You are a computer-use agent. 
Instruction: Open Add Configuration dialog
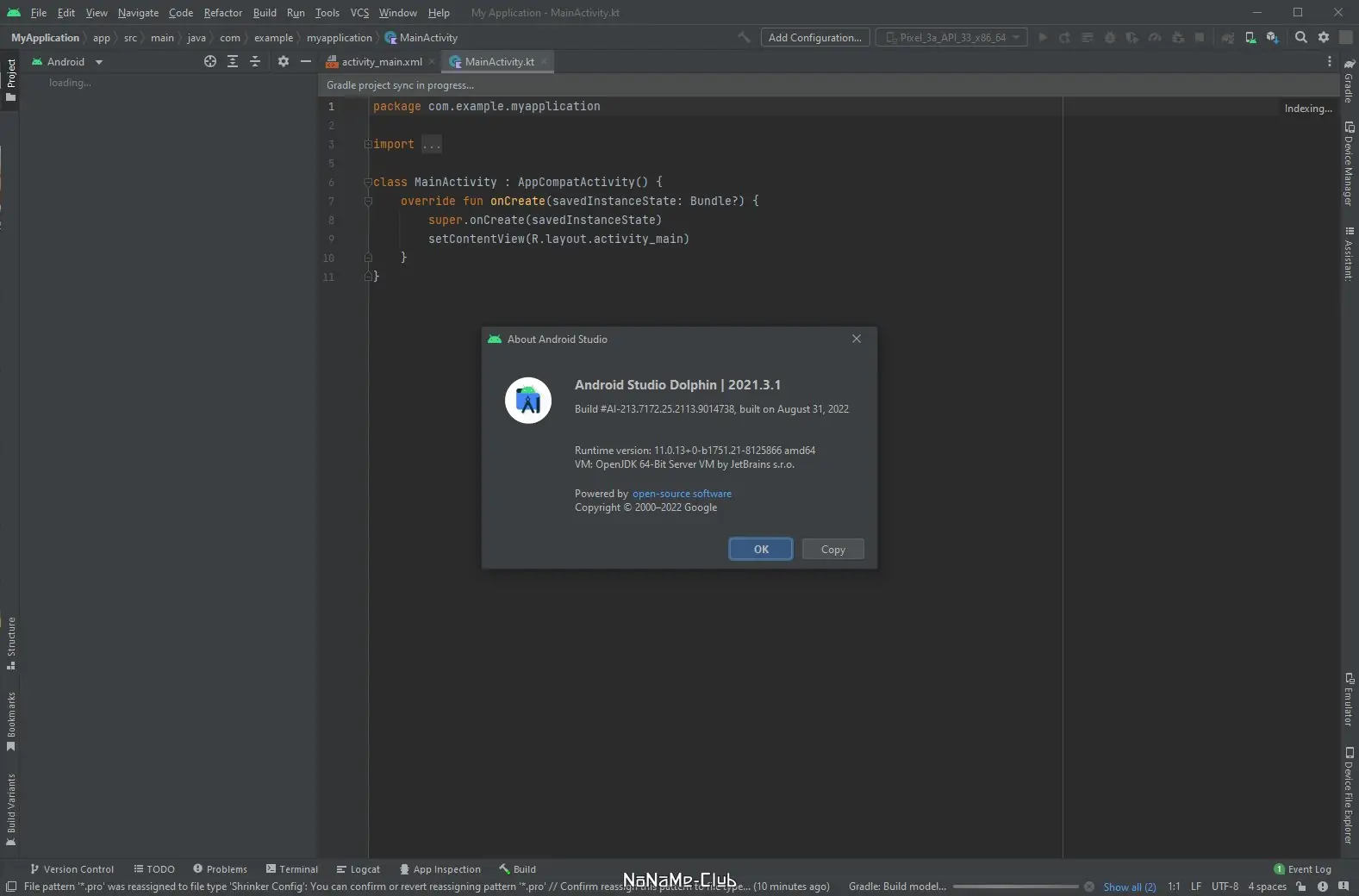814,37
